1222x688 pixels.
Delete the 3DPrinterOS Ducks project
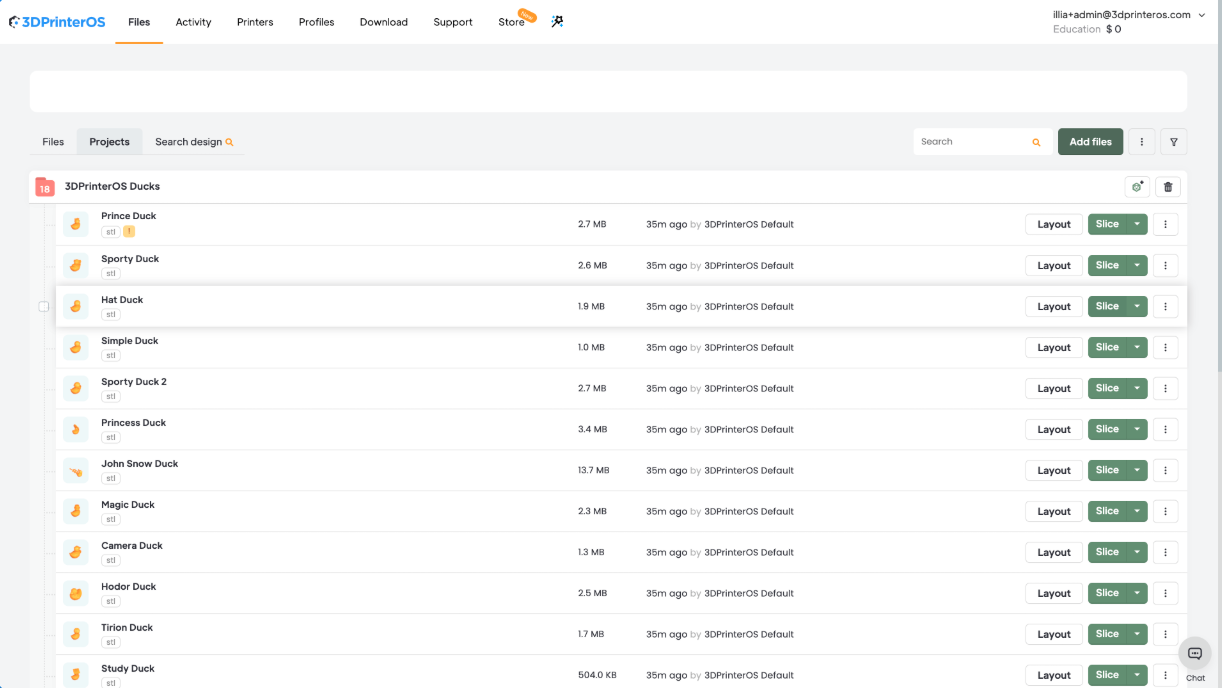tap(1168, 187)
